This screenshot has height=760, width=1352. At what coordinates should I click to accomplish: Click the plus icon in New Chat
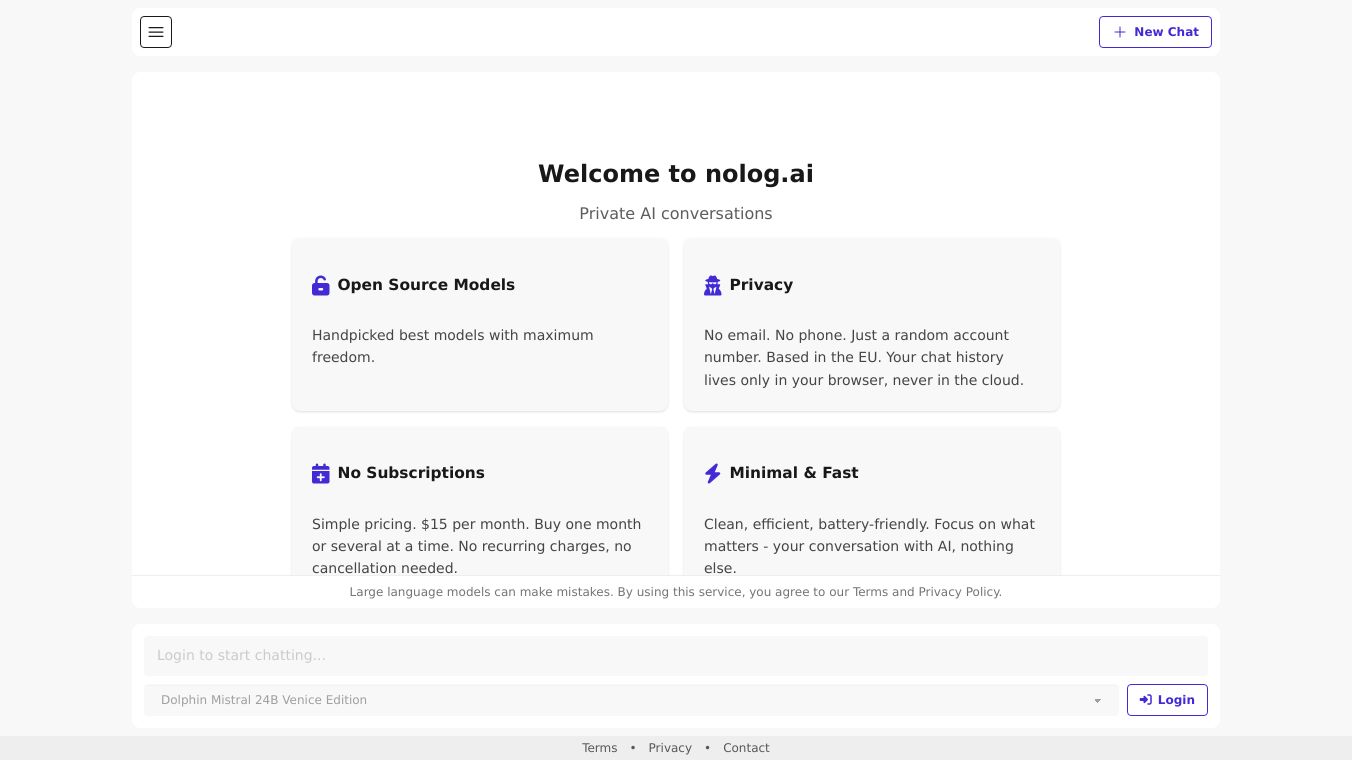(x=1120, y=32)
